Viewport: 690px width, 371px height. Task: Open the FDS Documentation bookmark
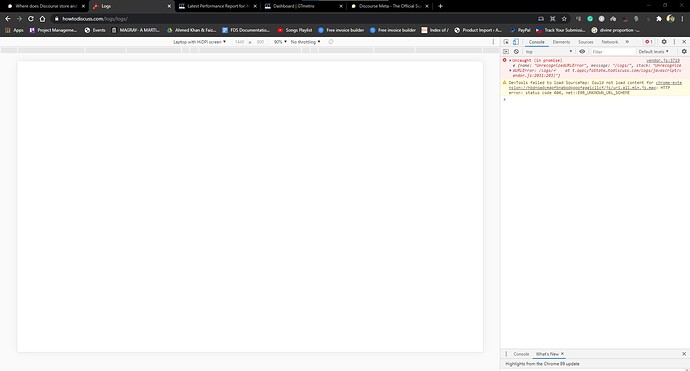[246, 30]
